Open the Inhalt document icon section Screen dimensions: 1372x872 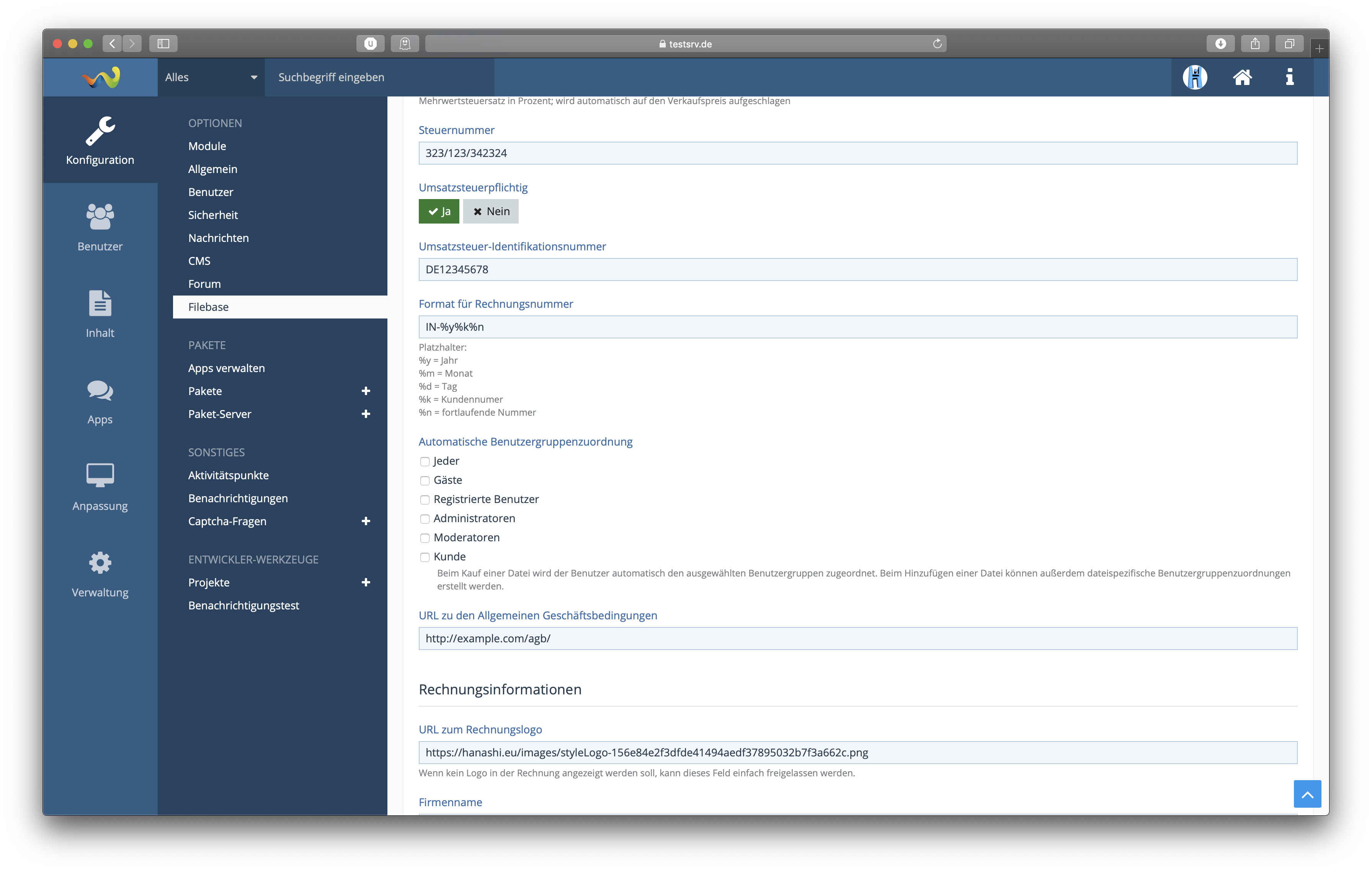(x=100, y=313)
